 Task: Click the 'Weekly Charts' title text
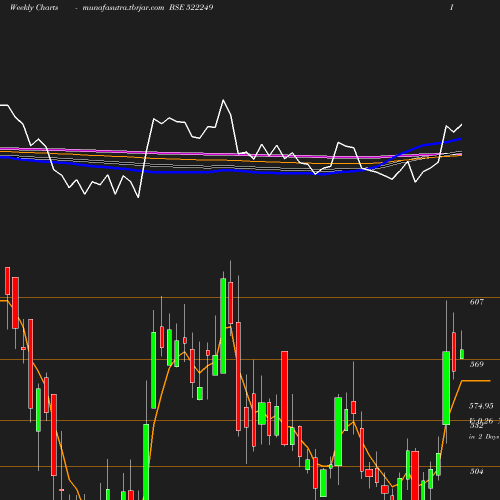[x=34, y=8]
